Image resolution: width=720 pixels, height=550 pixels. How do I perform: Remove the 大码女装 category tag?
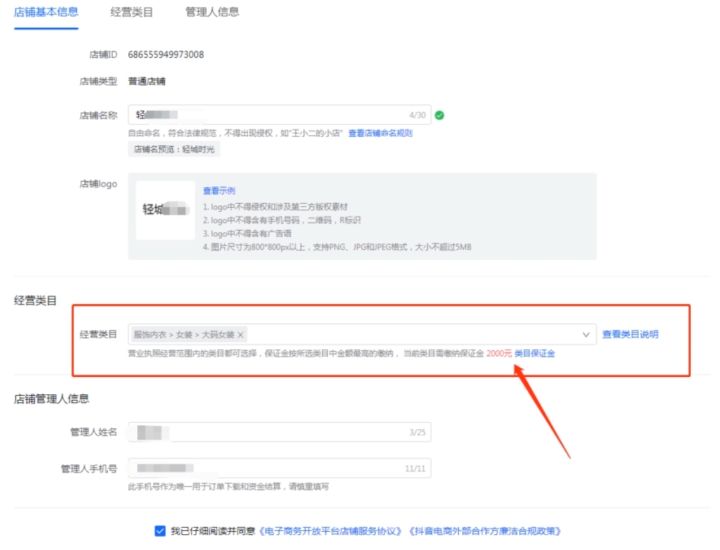click(x=240, y=334)
